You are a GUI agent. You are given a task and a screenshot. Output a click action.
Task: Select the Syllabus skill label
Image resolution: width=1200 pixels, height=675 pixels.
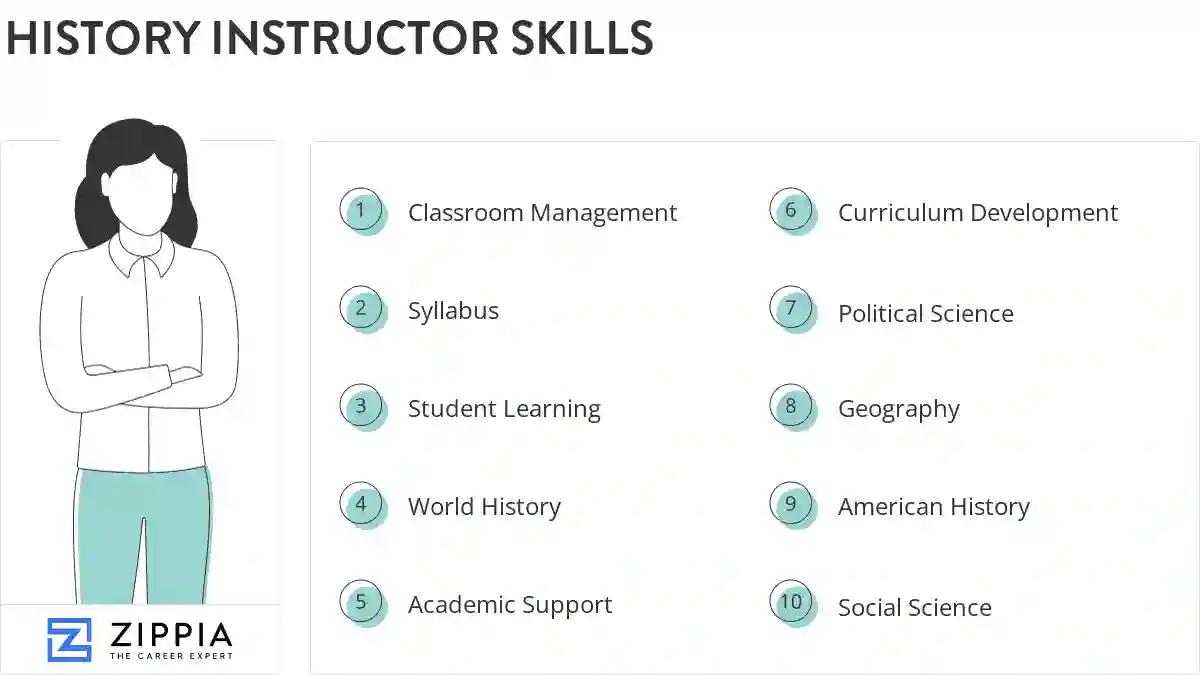click(453, 311)
